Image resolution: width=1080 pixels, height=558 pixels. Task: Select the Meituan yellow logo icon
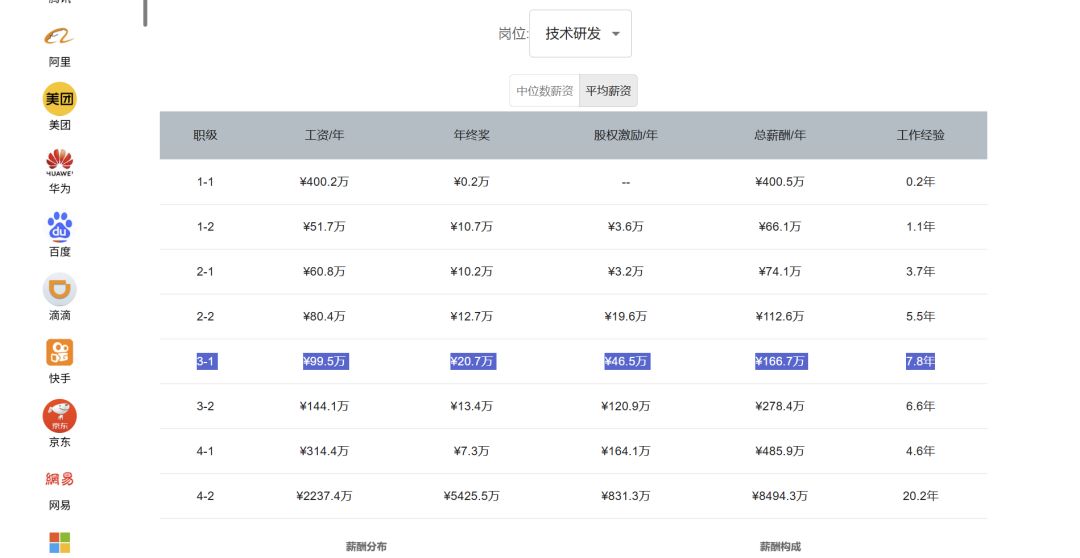(59, 99)
